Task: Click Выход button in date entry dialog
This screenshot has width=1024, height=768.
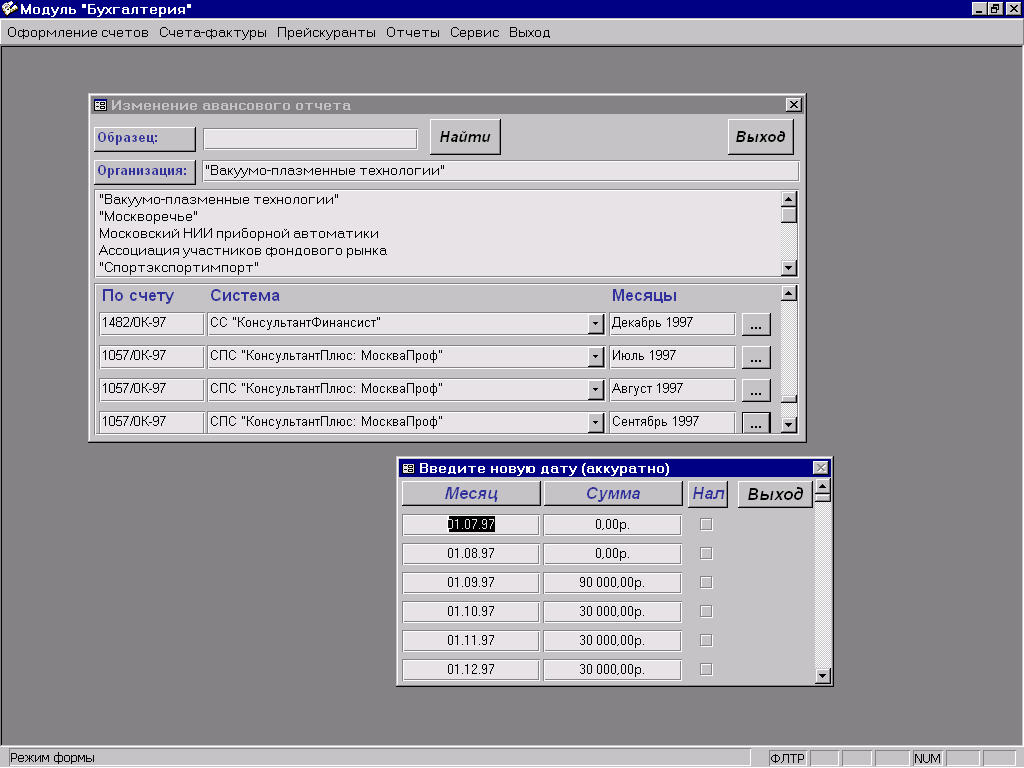Action: pyautogui.click(x=775, y=494)
